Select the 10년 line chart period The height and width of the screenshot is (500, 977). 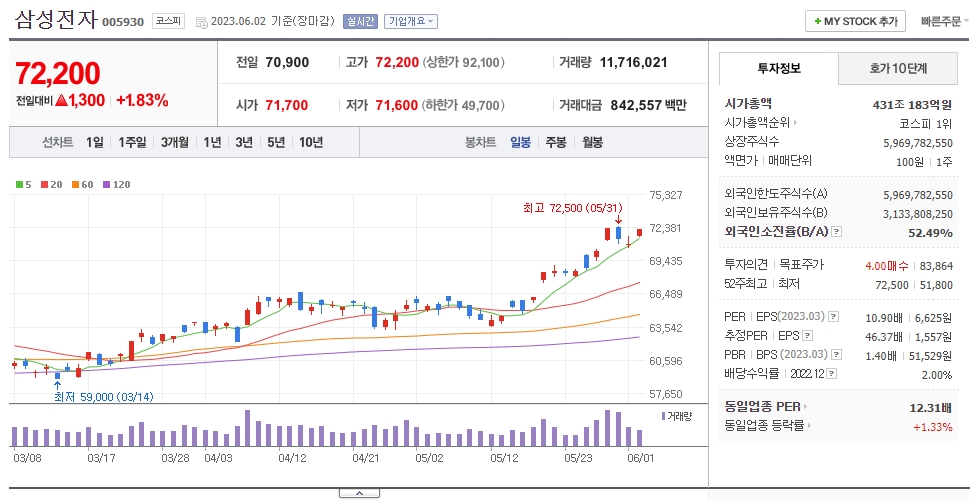point(311,142)
